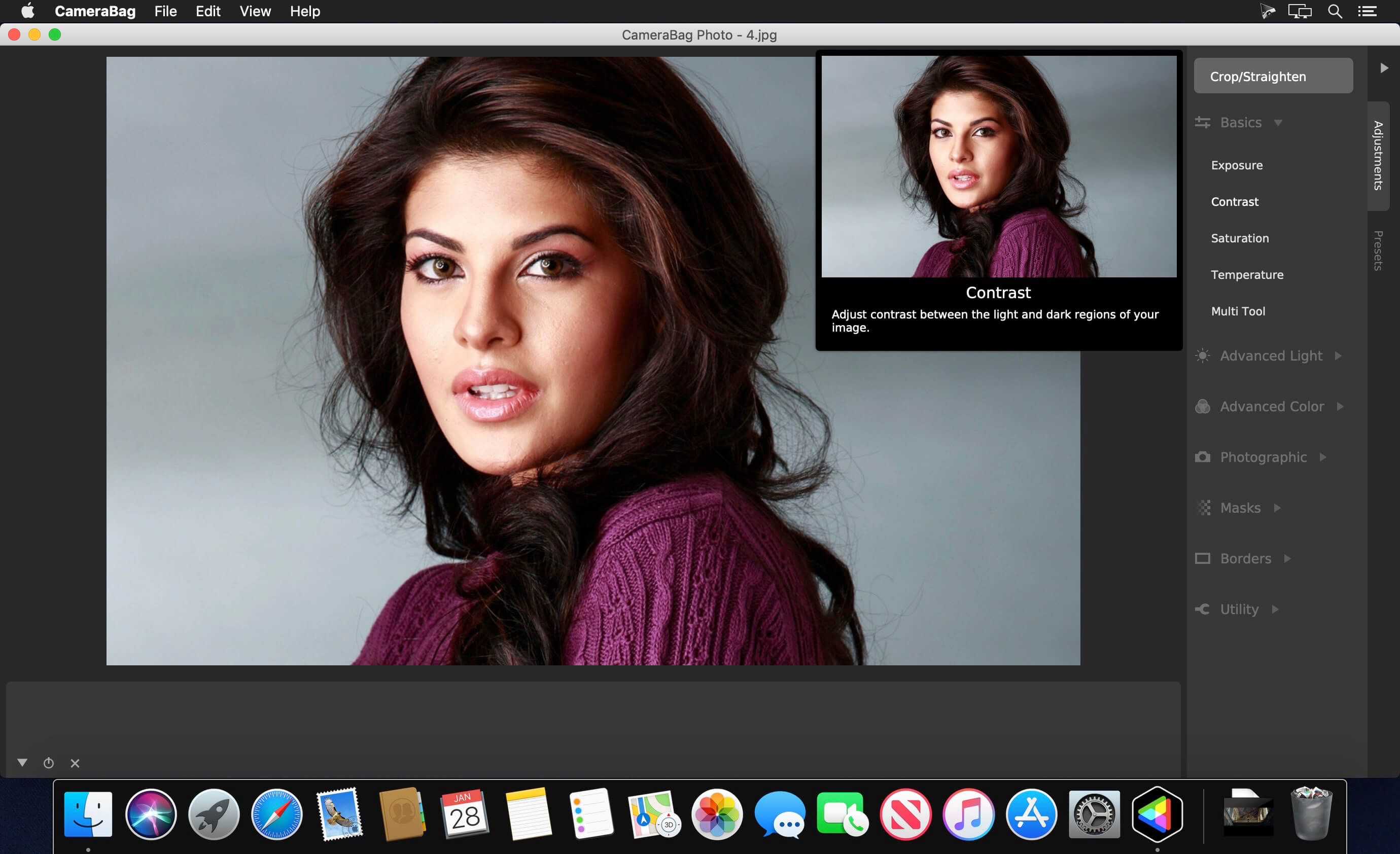
Task: Open the File menu
Action: tap(165, 11)
